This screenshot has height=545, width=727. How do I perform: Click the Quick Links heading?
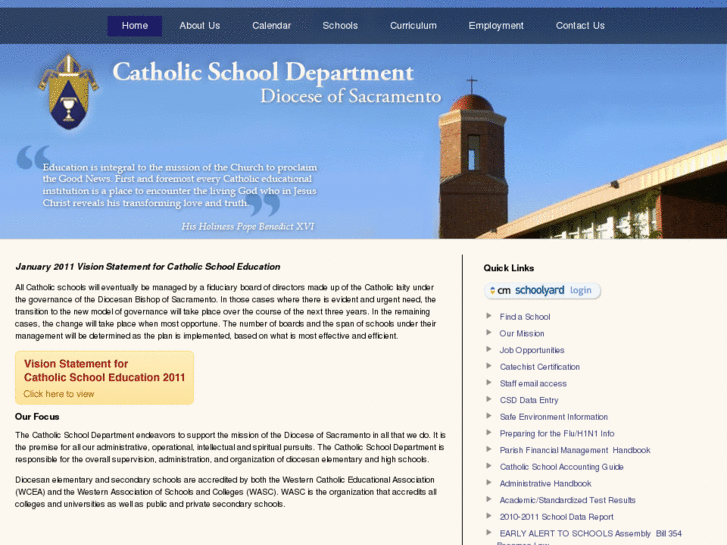[509, 268]
